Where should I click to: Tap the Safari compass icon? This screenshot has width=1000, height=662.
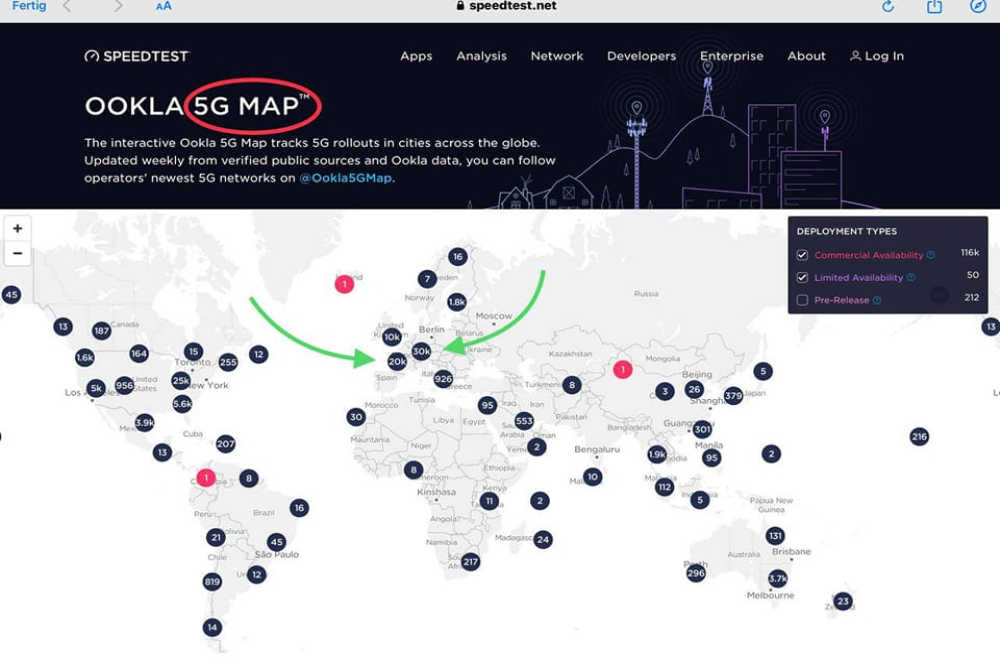(x=978, y=7)
